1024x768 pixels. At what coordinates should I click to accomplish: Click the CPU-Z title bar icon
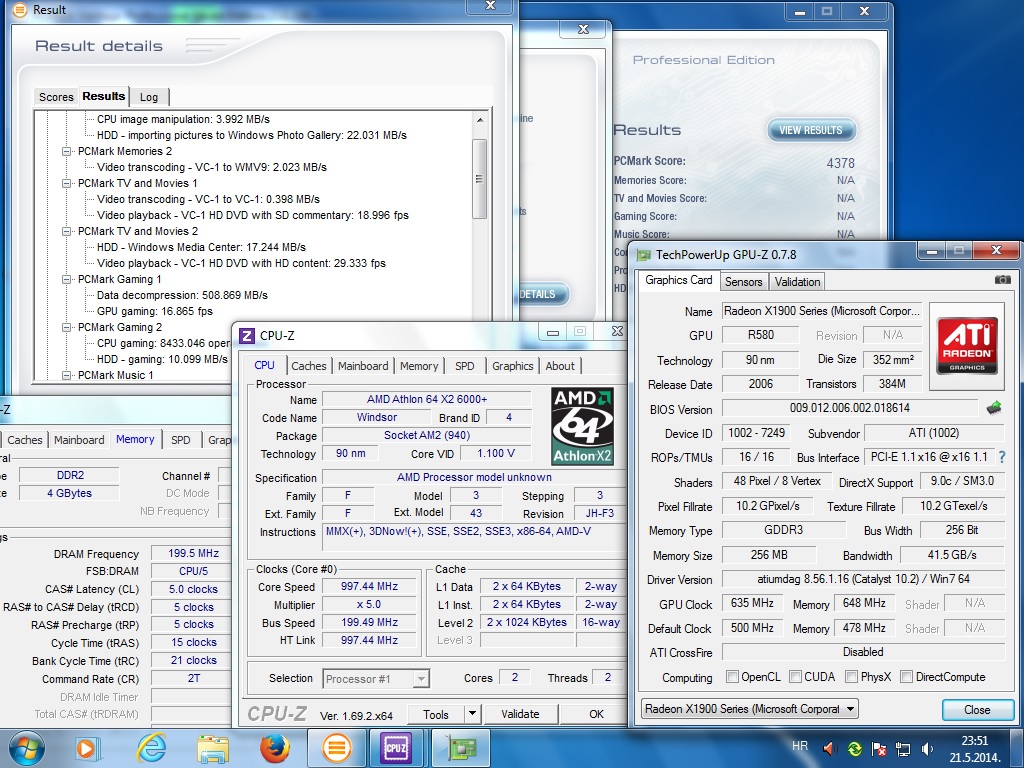tap(247, 336)
